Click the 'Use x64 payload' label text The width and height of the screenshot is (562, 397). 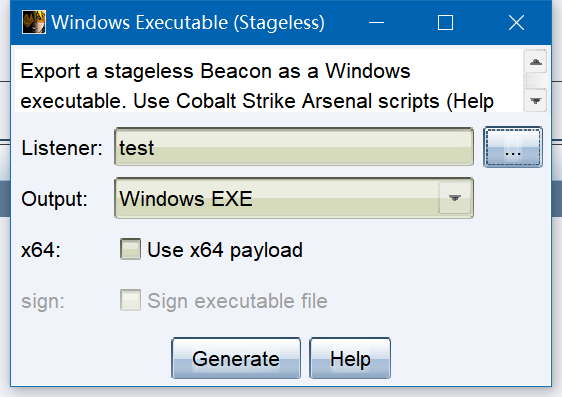point(225,250)
